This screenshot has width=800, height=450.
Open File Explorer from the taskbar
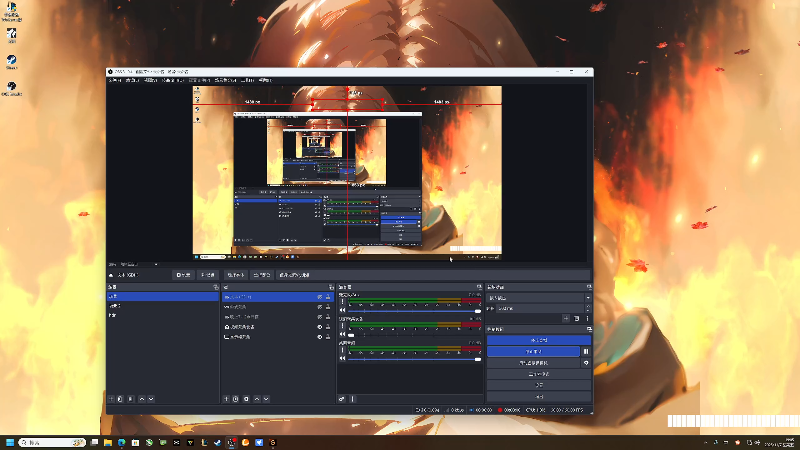108,442
